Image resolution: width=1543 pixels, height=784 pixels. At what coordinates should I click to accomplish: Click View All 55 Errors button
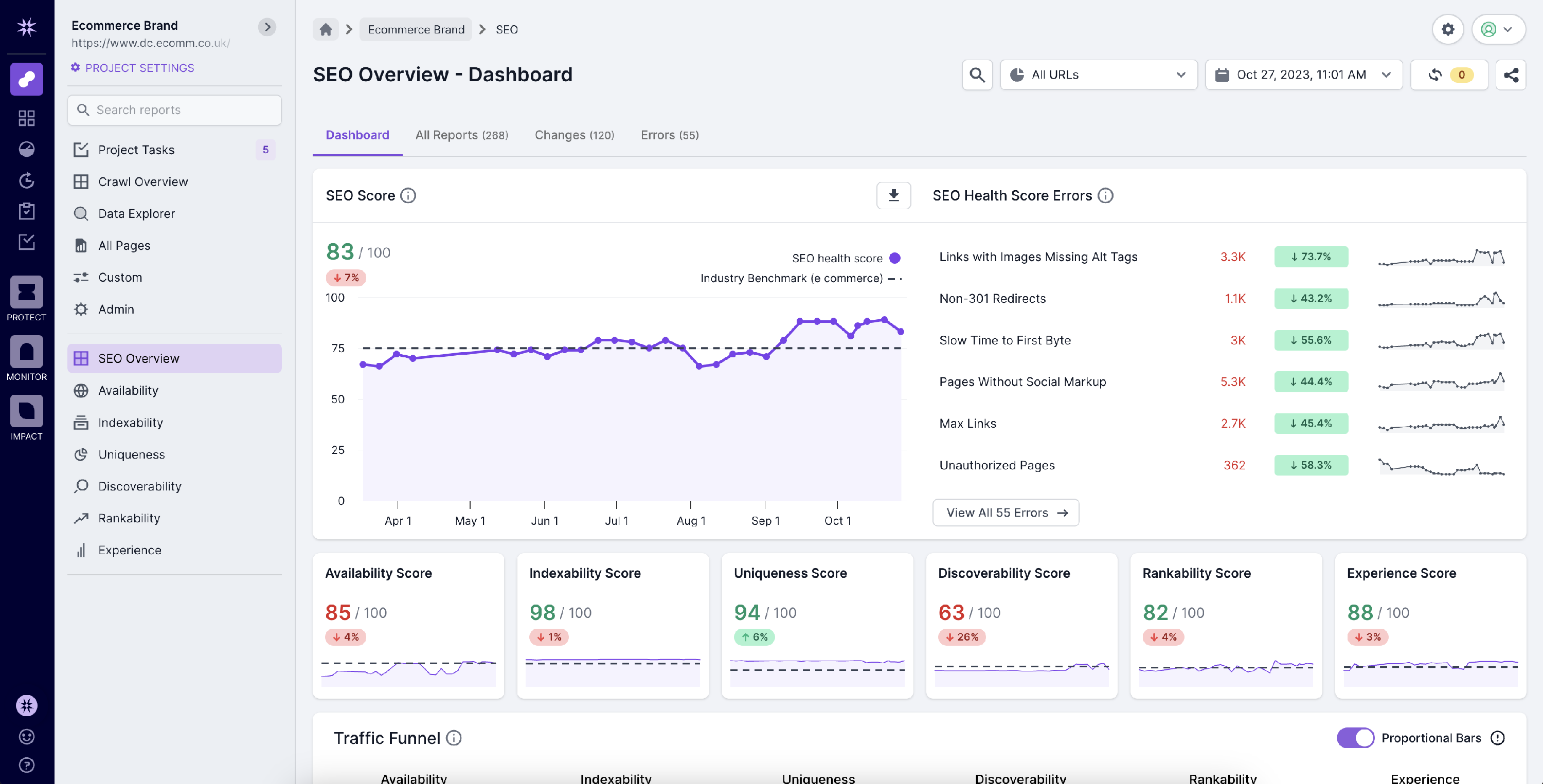(1006, 513)
